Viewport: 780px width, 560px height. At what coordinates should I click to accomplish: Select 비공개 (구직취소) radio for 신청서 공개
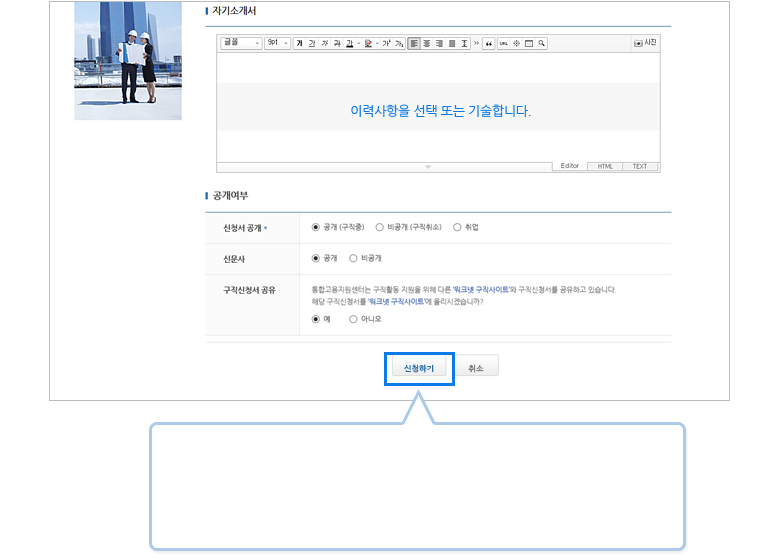click(379, 227)
